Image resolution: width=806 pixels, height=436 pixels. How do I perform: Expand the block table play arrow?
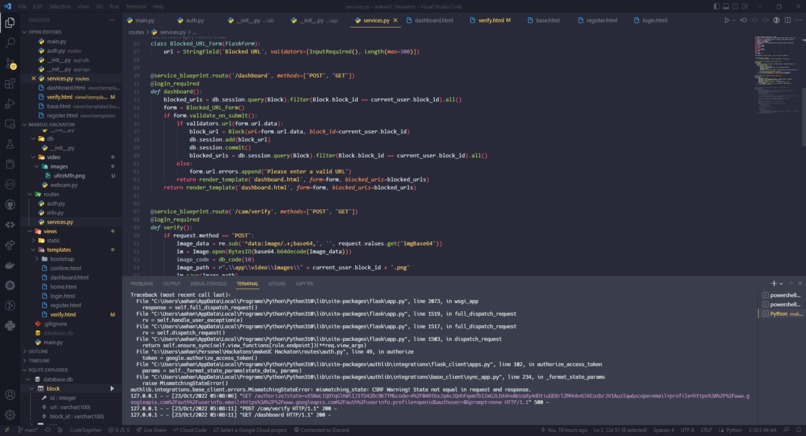click(112, 389)
